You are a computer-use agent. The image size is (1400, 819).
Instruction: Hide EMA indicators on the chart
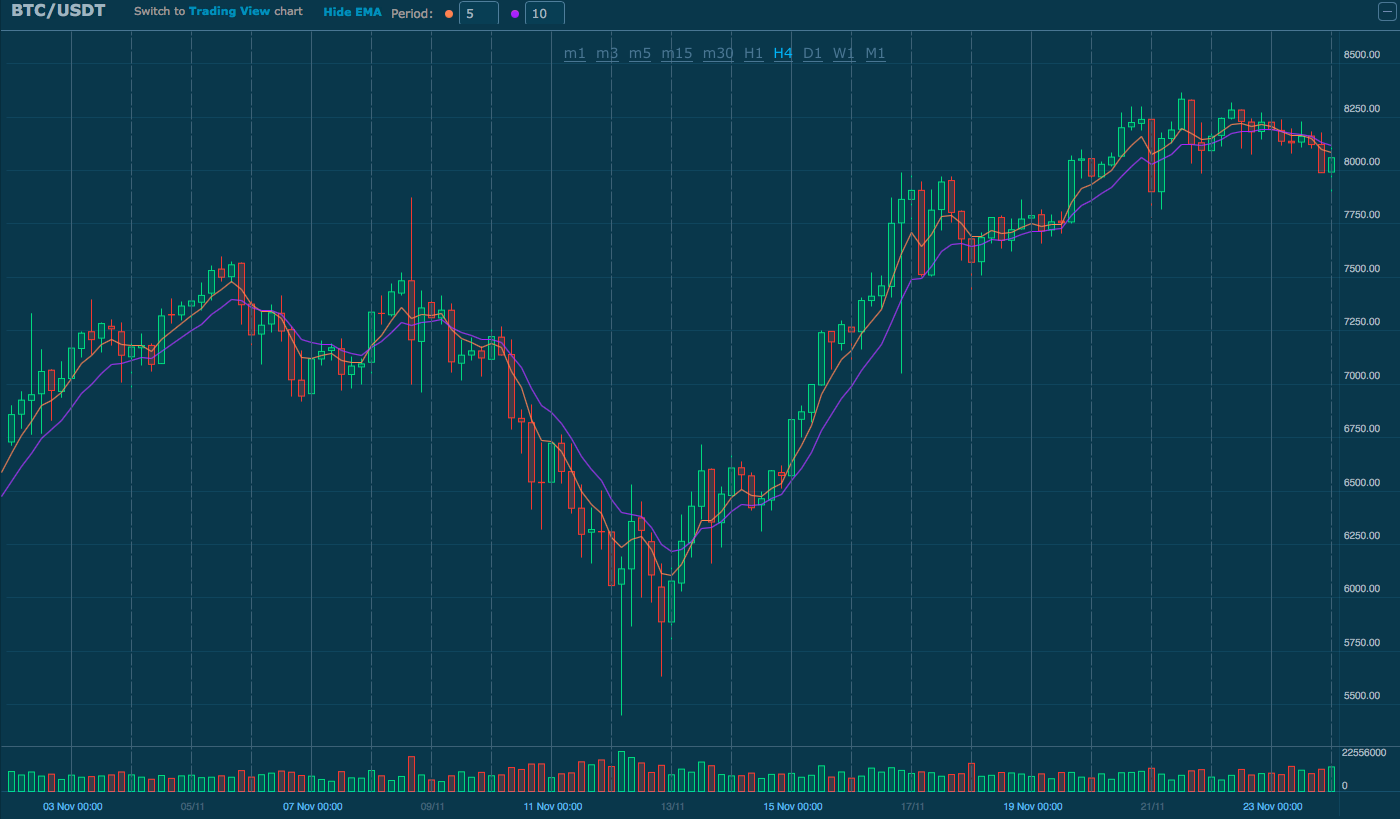[x=352, y=12]
